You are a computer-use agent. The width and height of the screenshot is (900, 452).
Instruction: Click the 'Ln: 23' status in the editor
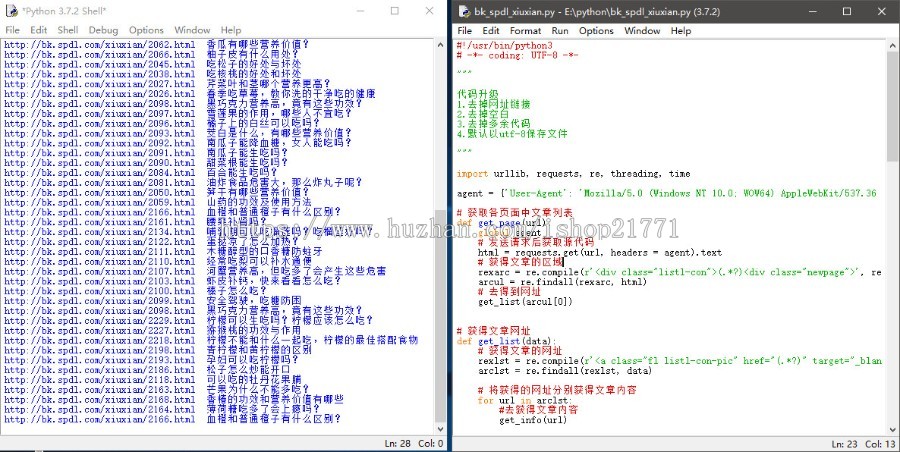tap(844, 444)
